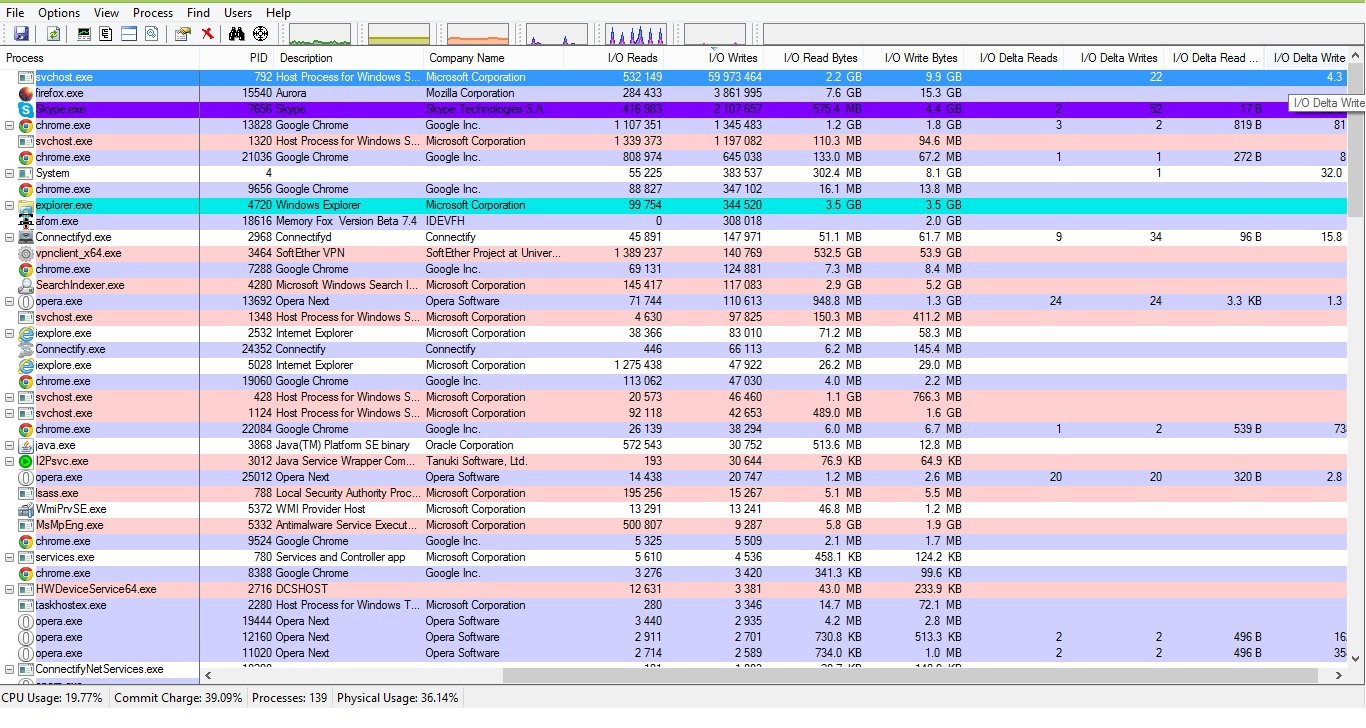Click the green CPU usage mini graph

(320, 35)
